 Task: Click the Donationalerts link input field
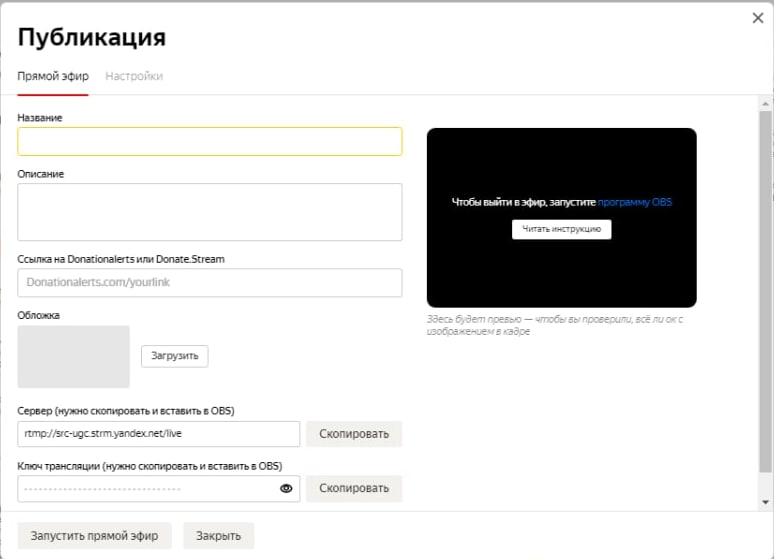[x=210, y=282]
